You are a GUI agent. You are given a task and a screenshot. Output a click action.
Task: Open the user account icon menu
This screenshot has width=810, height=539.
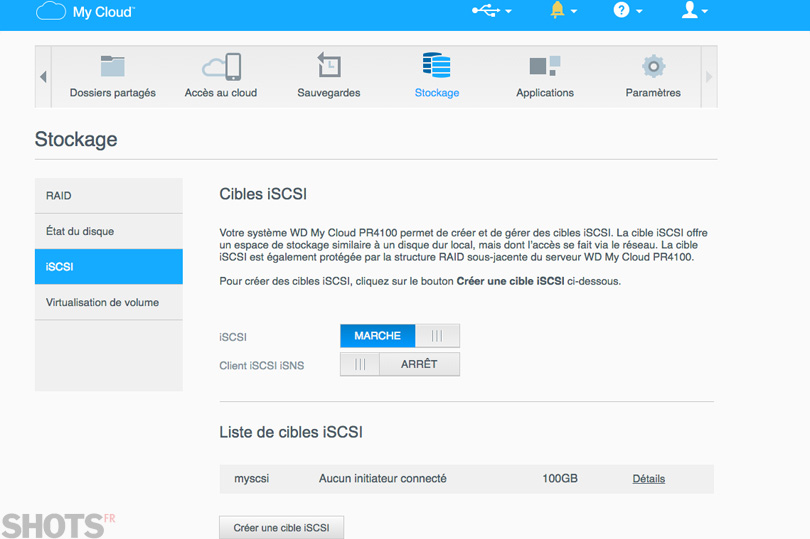689,10
